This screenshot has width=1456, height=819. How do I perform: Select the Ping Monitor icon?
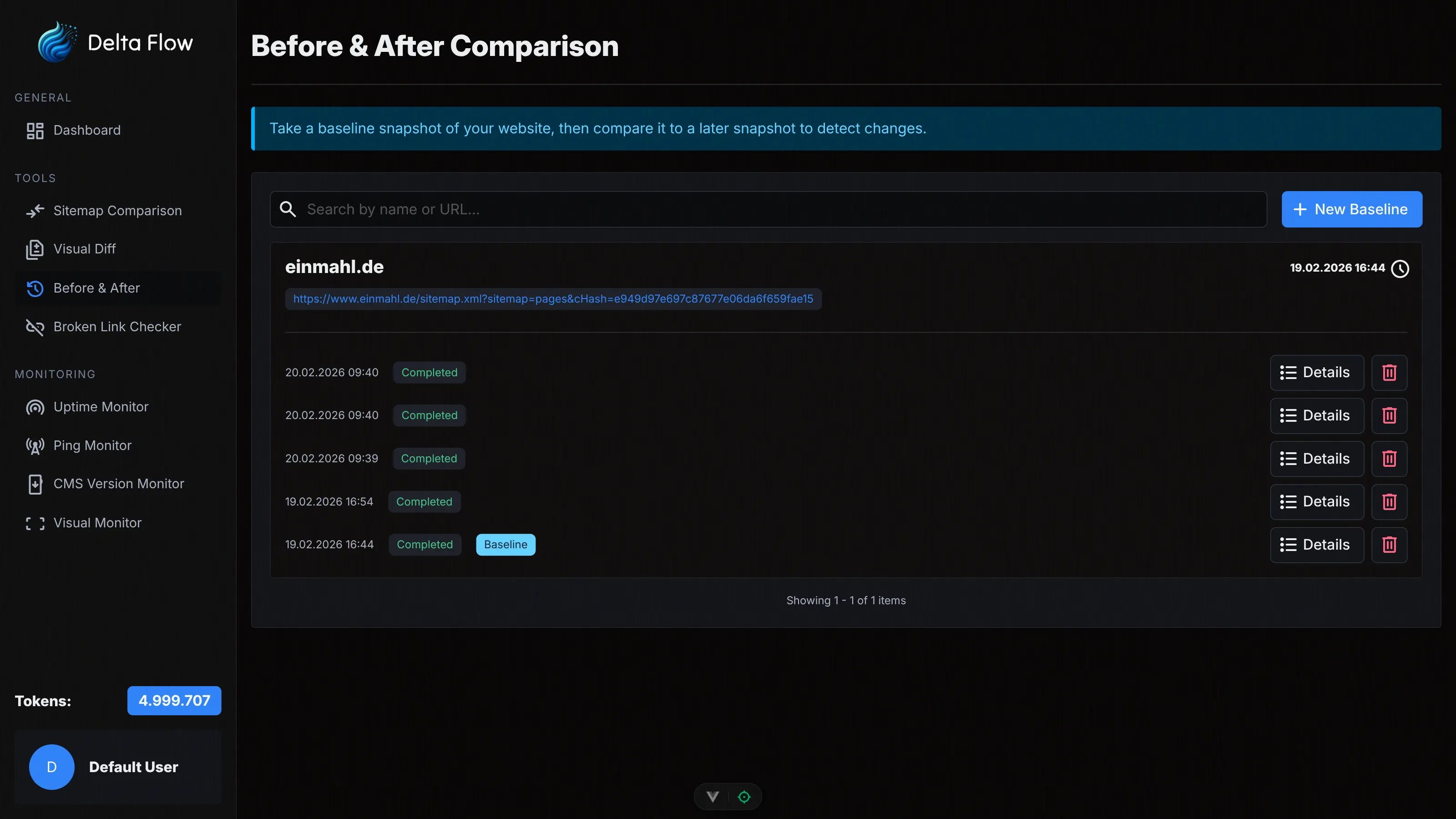pyautogui.click(x=35, y=445)
